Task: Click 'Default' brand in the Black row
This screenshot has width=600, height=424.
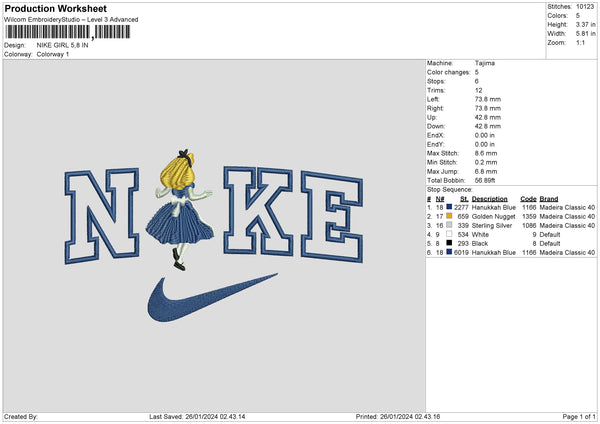Action: coord(550,243)
